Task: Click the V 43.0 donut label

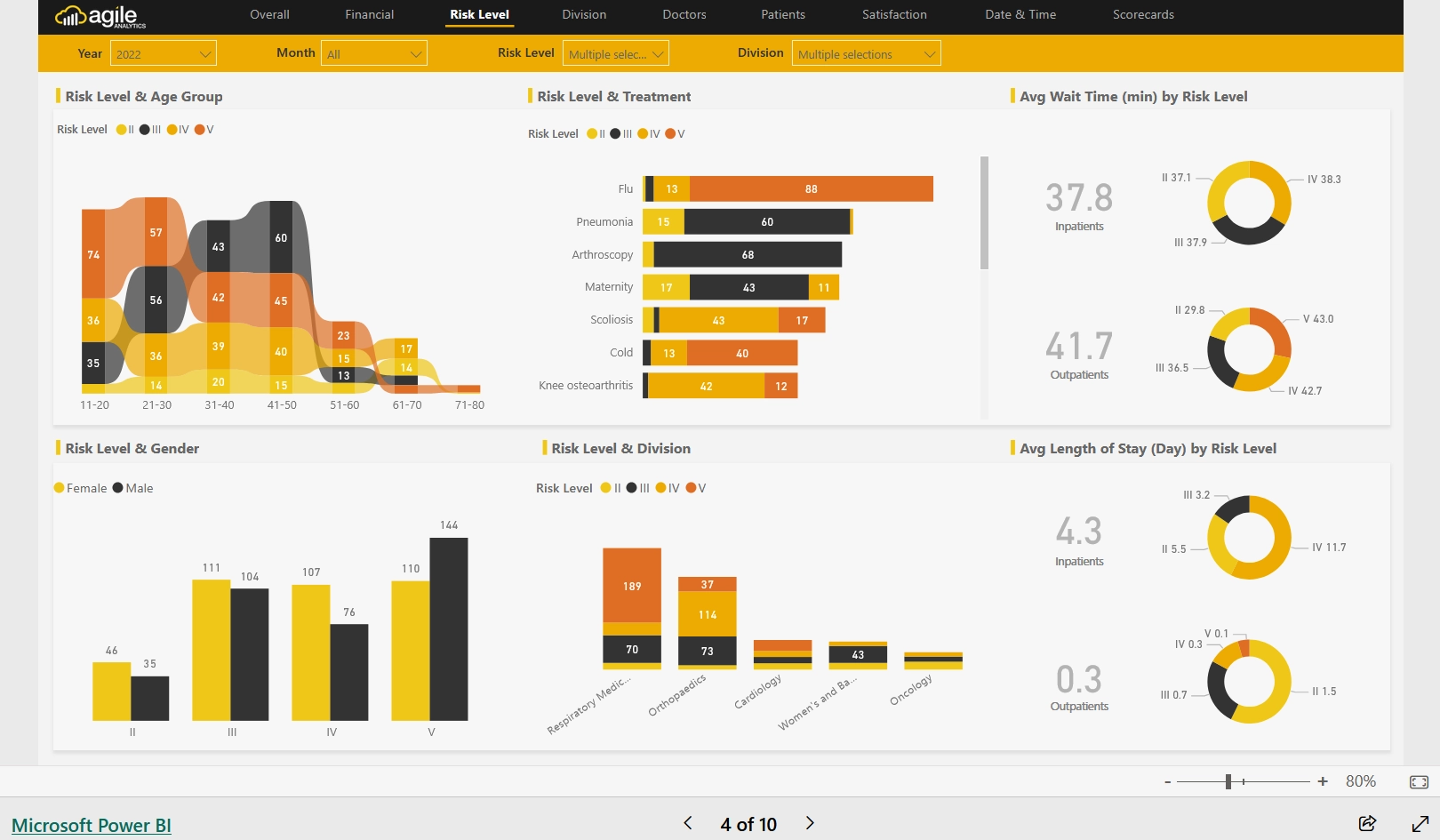Action: 1318,319
